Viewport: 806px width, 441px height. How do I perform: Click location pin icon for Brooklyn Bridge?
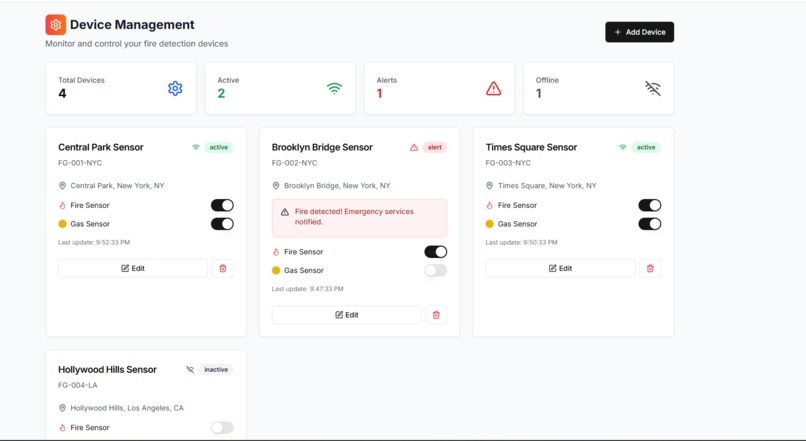(x=276, y=186)
